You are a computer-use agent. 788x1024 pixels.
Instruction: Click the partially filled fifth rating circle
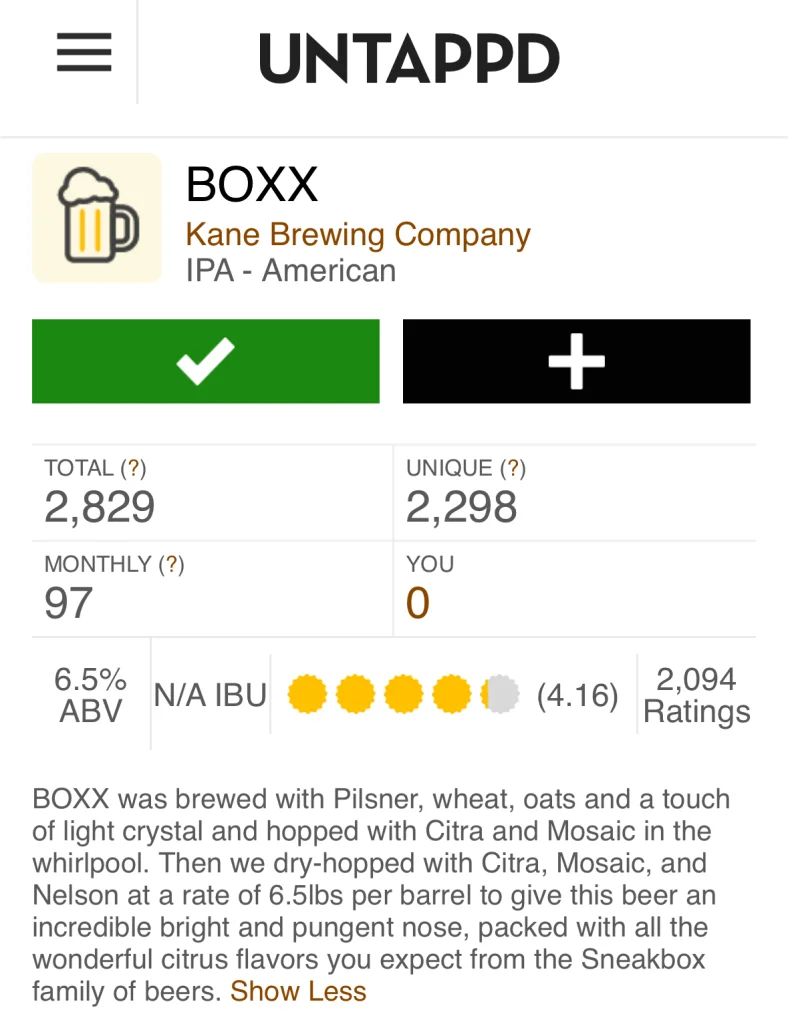pyautogui.click(x=500, y=695)
